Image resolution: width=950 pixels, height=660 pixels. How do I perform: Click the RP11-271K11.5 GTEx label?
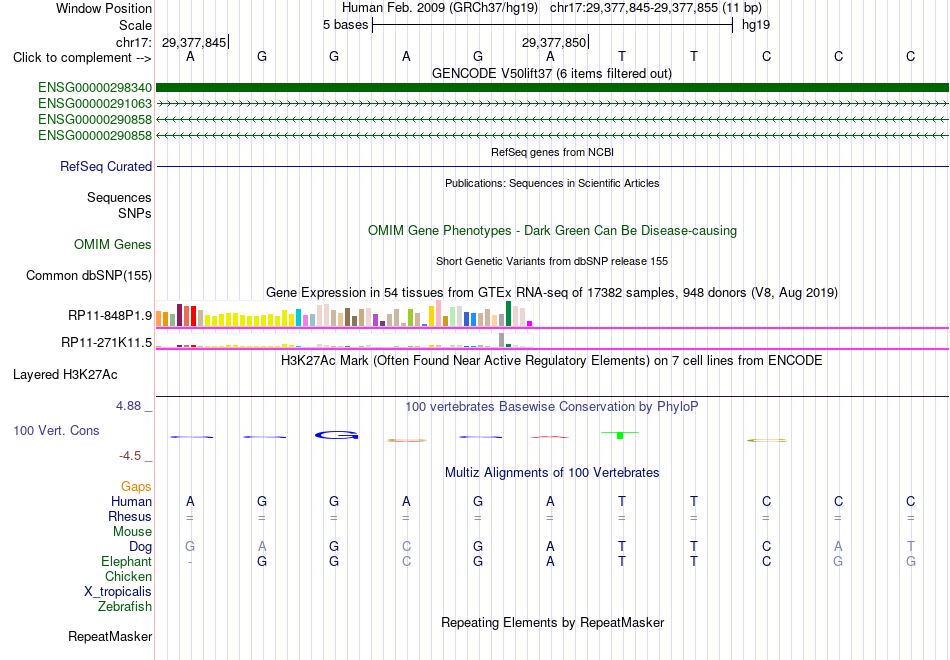107,343
